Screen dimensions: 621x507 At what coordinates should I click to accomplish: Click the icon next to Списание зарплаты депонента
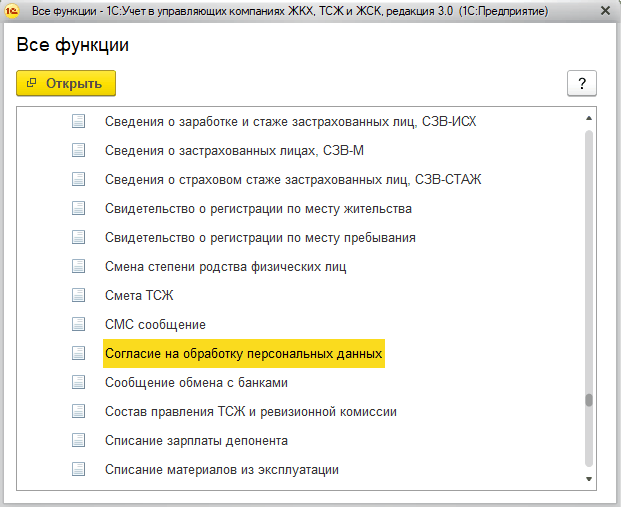[x=78, y=440]
